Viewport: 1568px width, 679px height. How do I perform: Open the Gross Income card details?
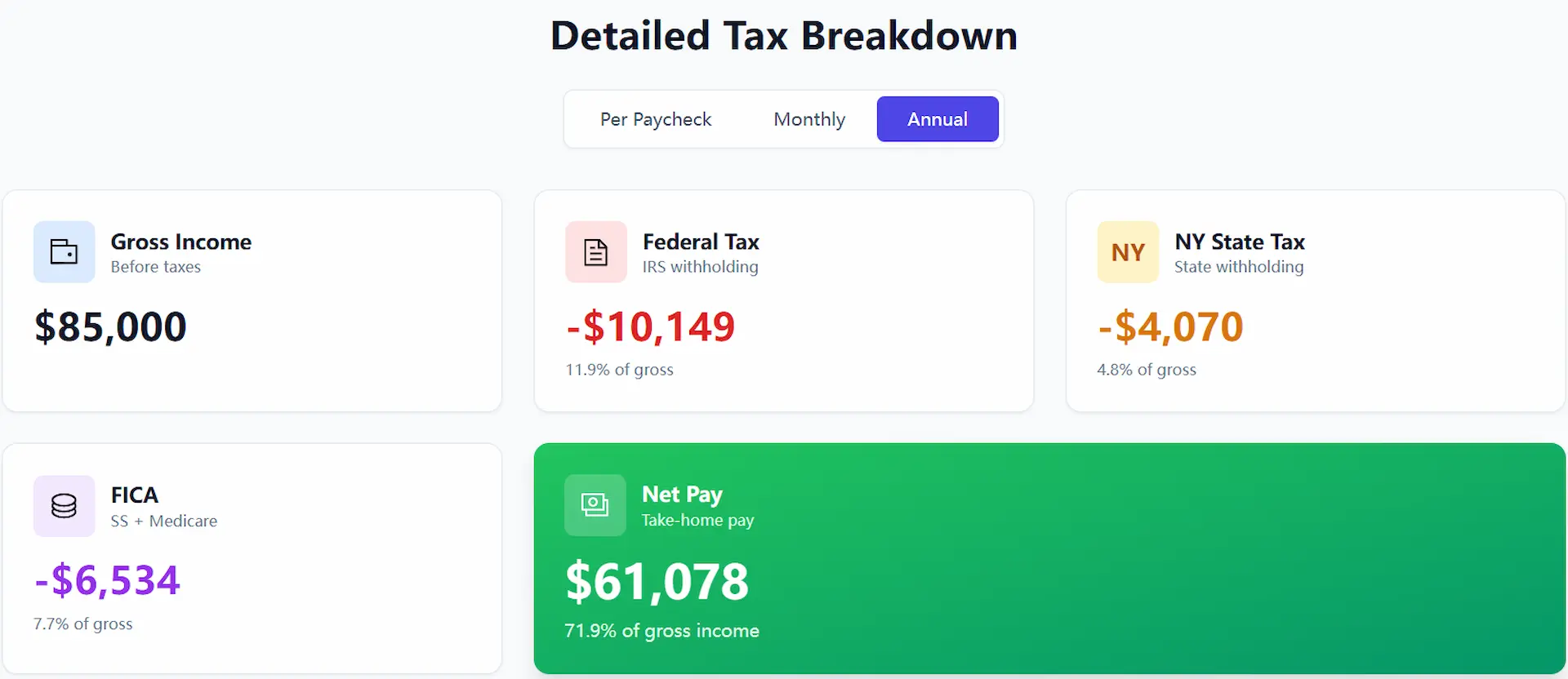[x=252, y=300]
